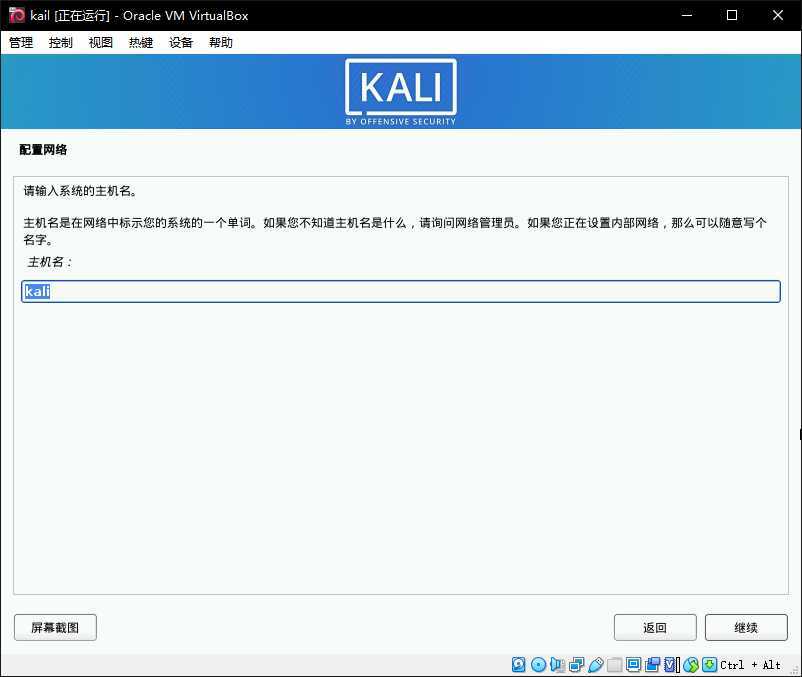802x677 pixels.
Task: Open the audio status icon
Action: (x=558, y=665)
